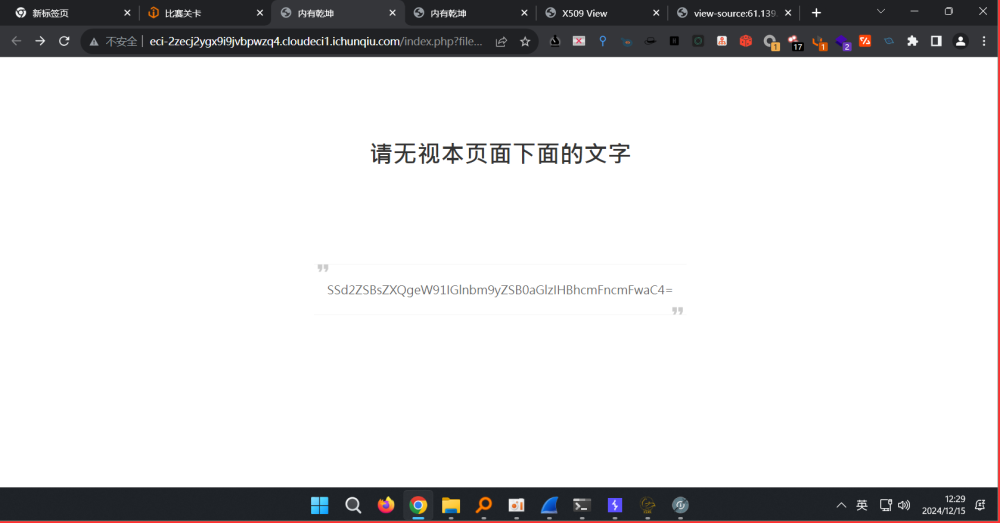Show hidden system tray icons
Viewport: 1000px width, 523px height.
point(841,505)
